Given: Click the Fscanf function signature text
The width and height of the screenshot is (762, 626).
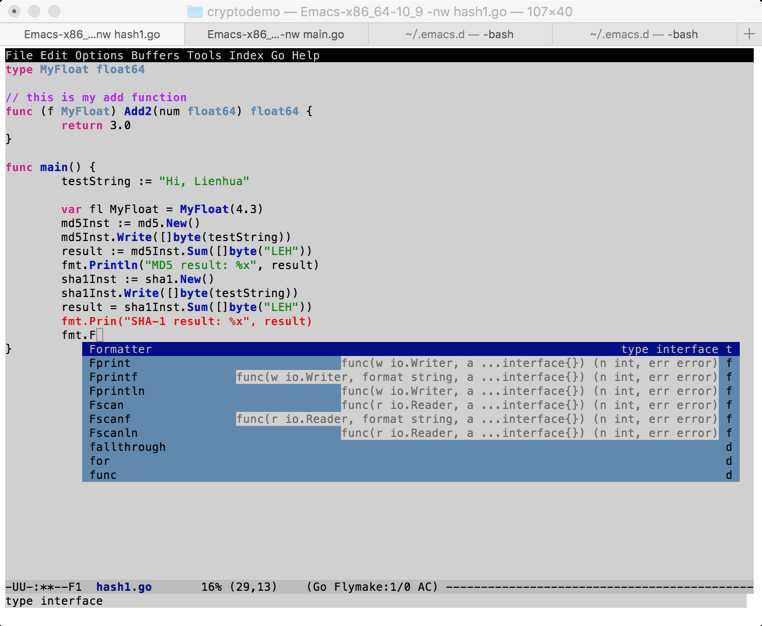Looking at the screenshot, I should coord(477,419).
